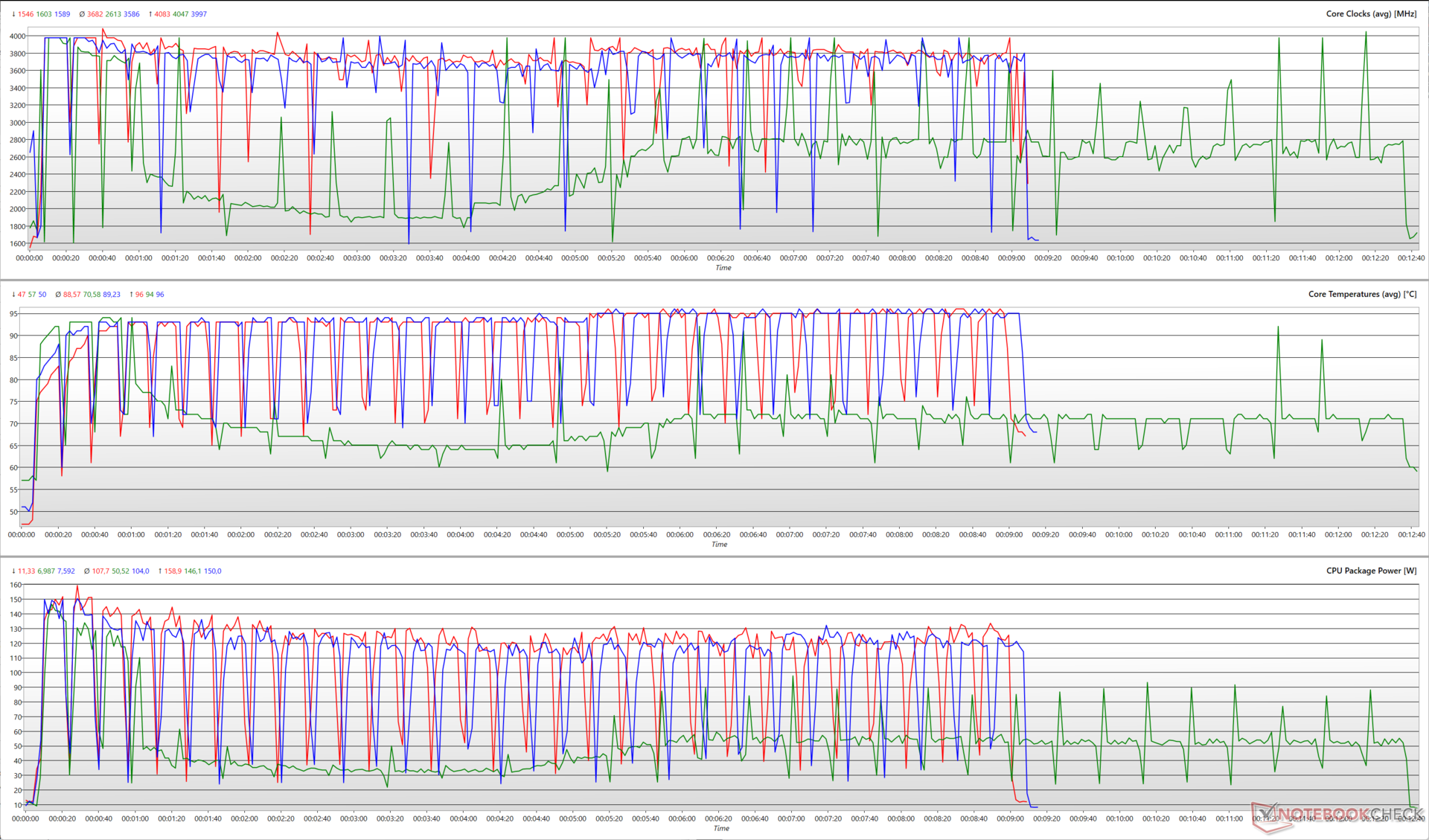This screenshot has height=840, width=1429.
Task: Click the 00:02:00 marker on package power axis
Action: 244,818
